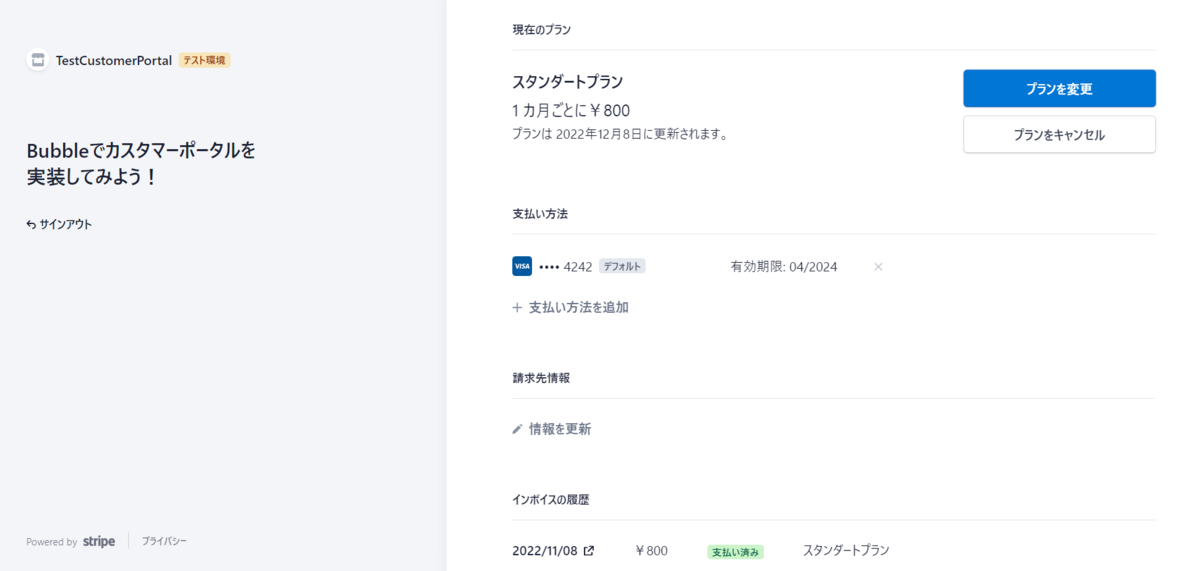
Task: Open the invoice via the external link icon
Action: 589,551
